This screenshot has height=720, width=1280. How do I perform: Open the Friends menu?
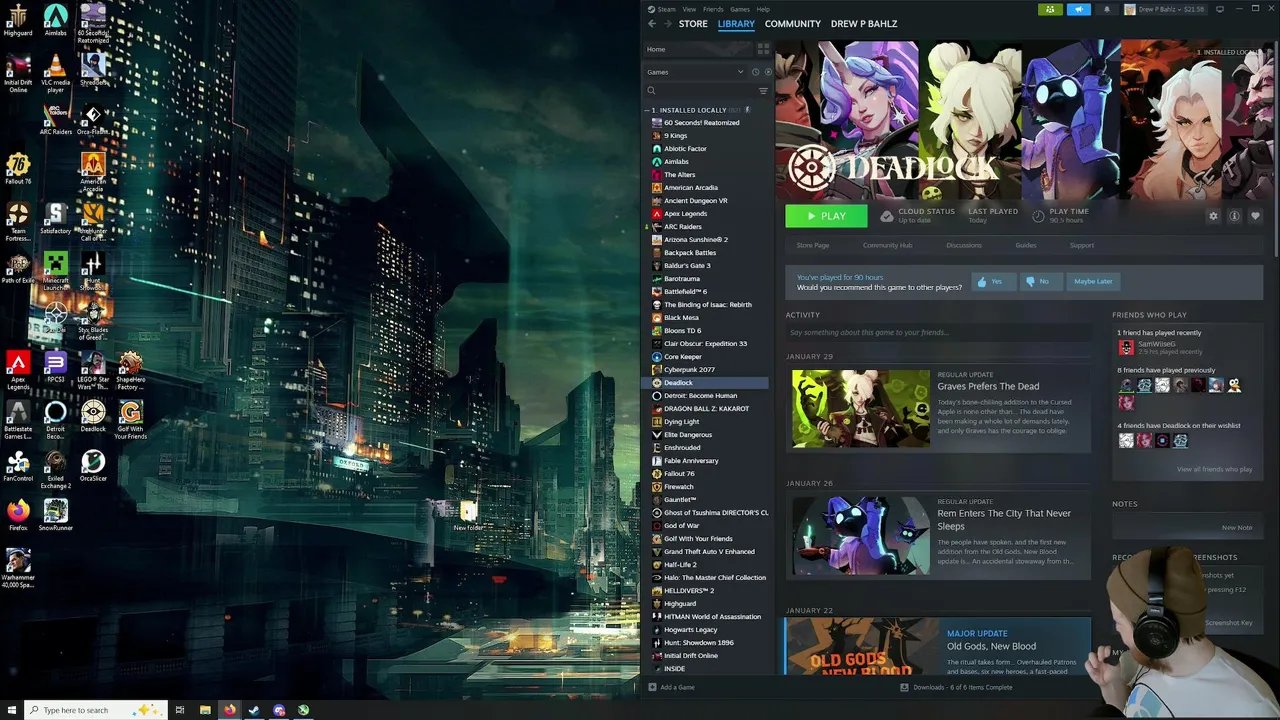pyautogui.click(x=713, y=9)
